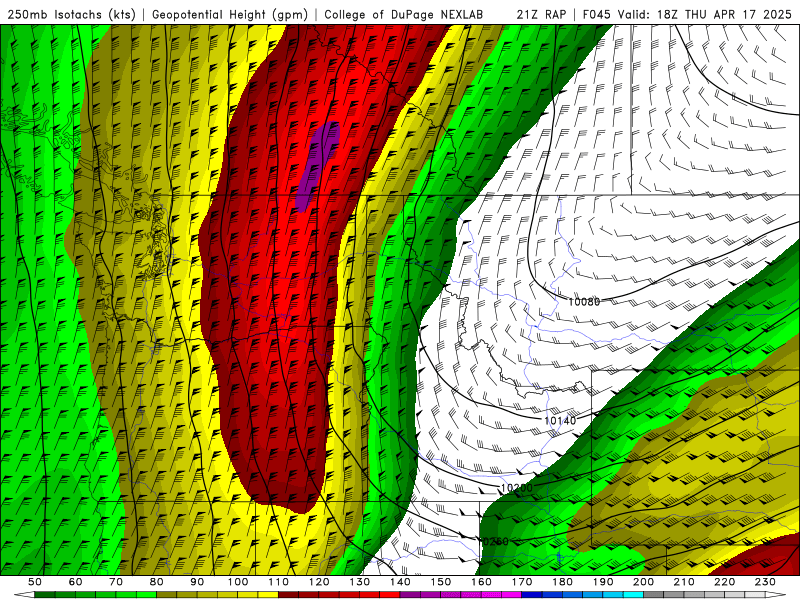This screenshot has height=600, width=800.
Task: Click the 160 value on the color scale
Action: (482, 582)
